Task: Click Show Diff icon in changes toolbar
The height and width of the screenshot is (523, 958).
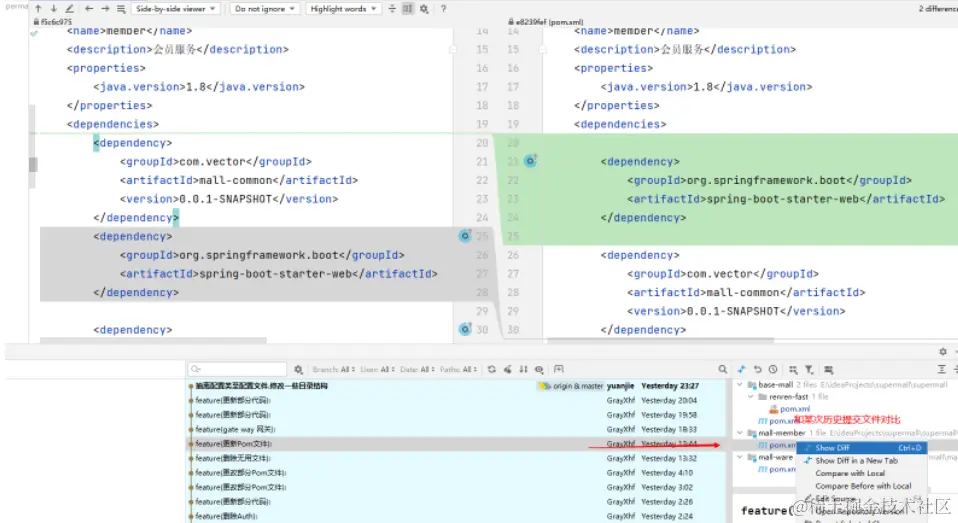Action: (x=741, y=370)
